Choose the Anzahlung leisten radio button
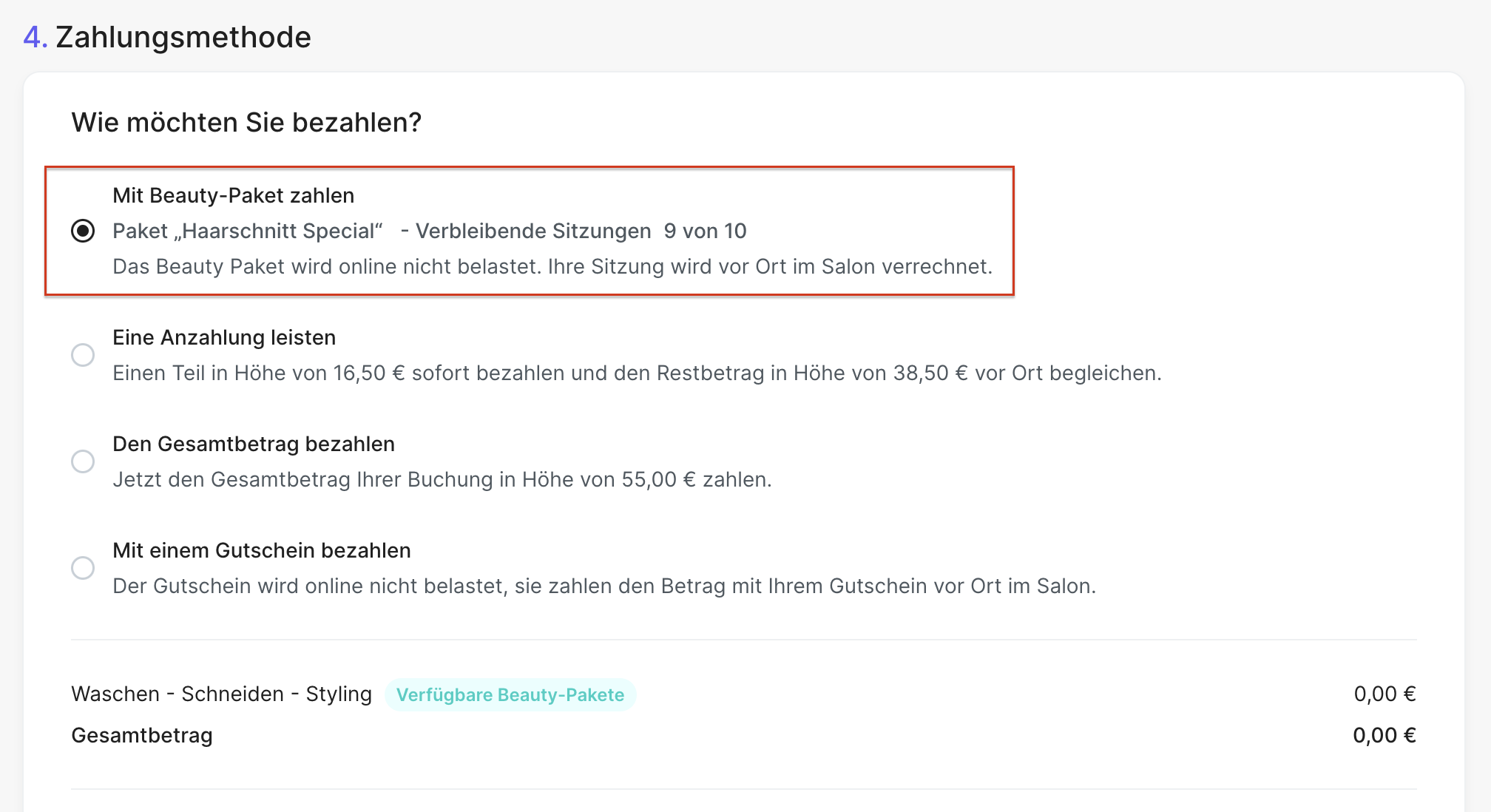The width and height of the screenshot is (1491, 812). pos(83,355)
